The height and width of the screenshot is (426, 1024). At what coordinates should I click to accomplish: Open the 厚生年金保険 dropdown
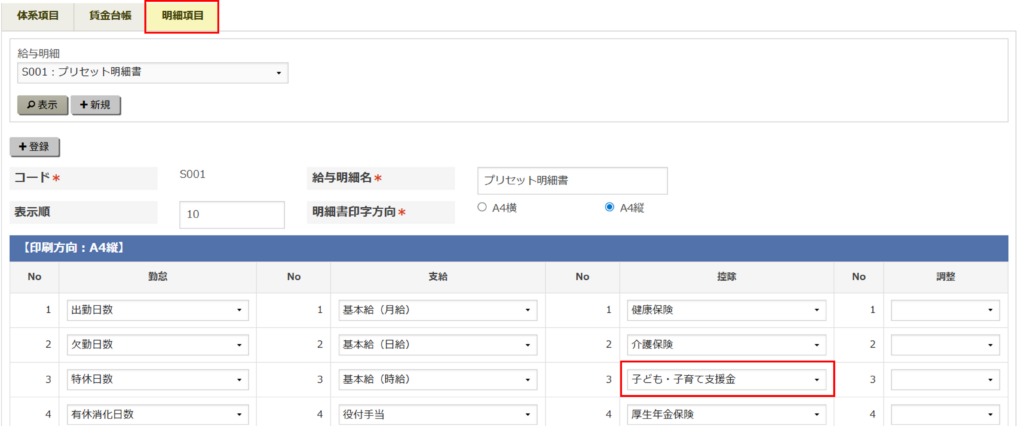[727, 414]
